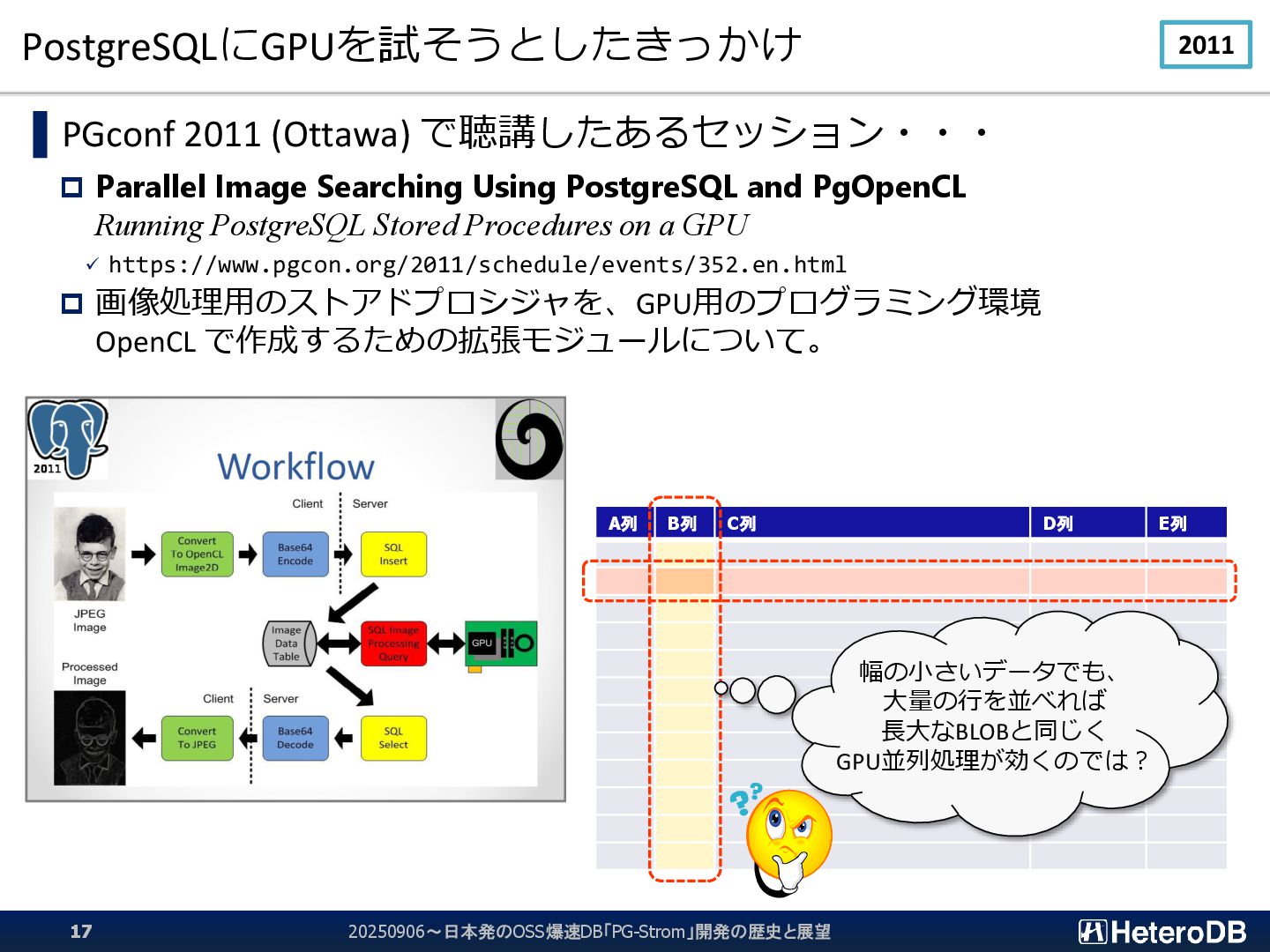Viewport: 1270px width, 952px height.
Task: Click the Parallel Image Searching bold heading
Action: (530, 187)
